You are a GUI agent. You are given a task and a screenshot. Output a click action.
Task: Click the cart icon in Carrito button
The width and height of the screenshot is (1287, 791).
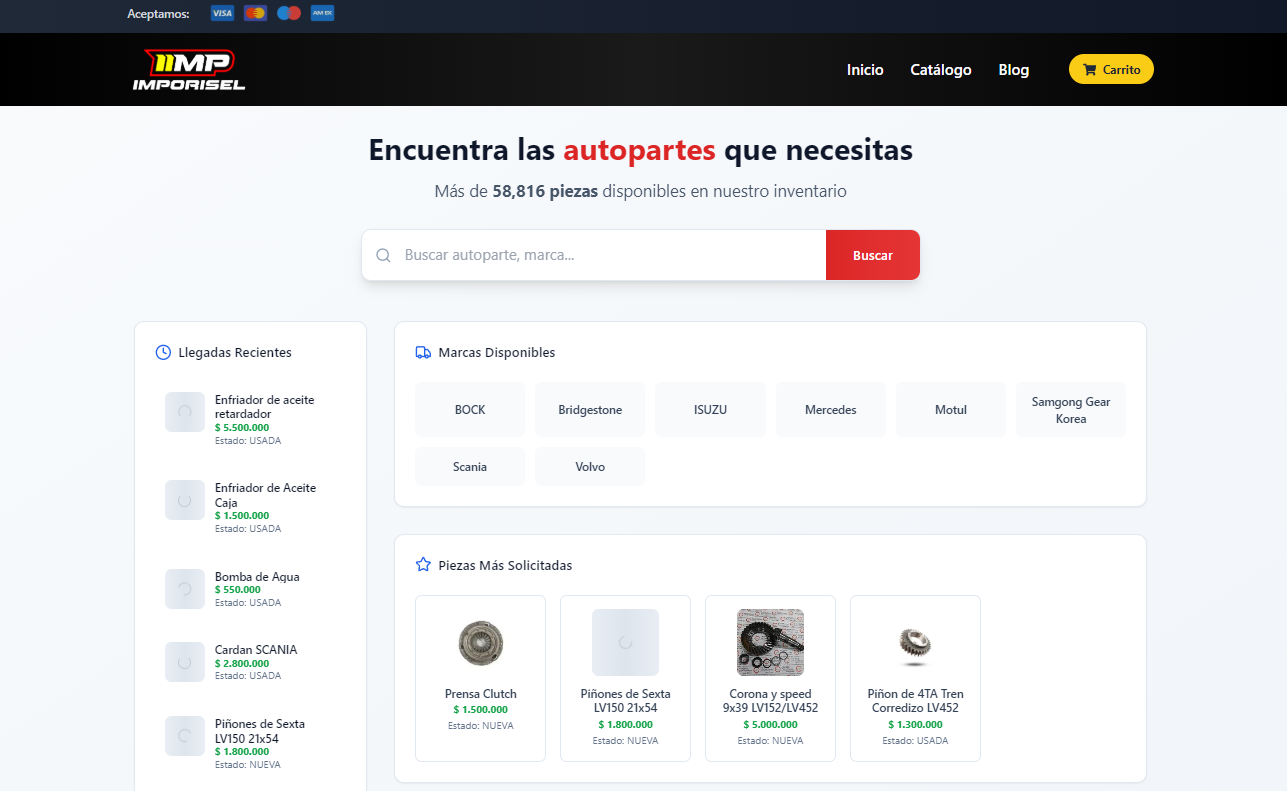tap(1090, 70)
